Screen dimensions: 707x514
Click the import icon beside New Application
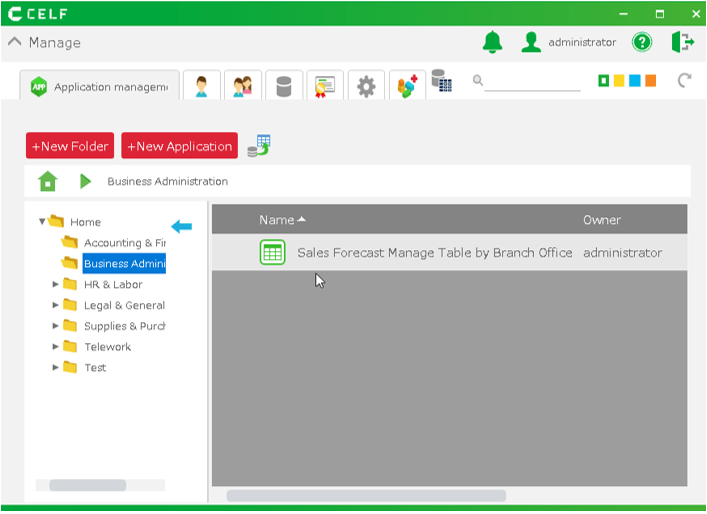coord(259,146)
